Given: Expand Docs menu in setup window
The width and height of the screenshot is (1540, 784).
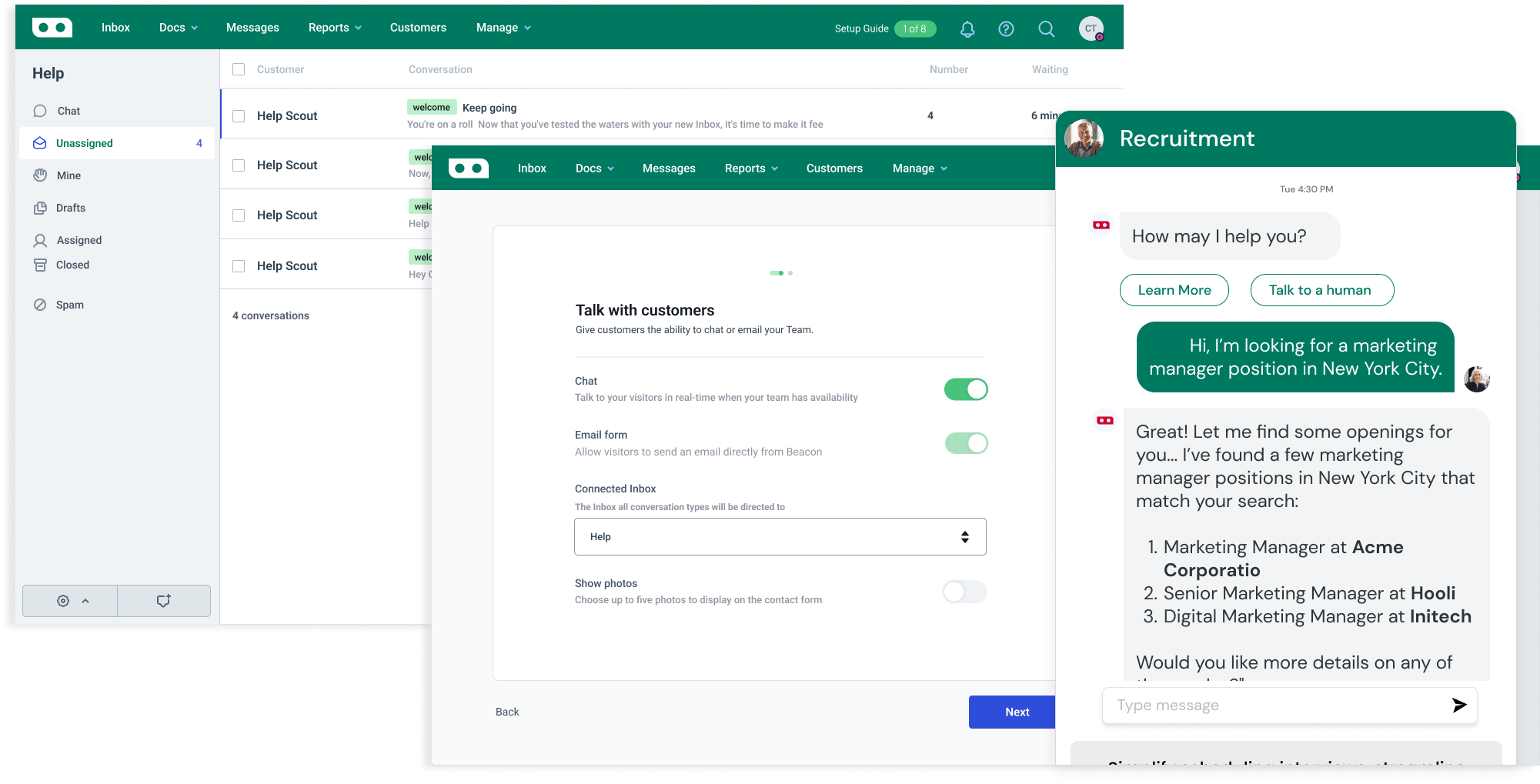Looking at the screenshot, I should 595,168.
